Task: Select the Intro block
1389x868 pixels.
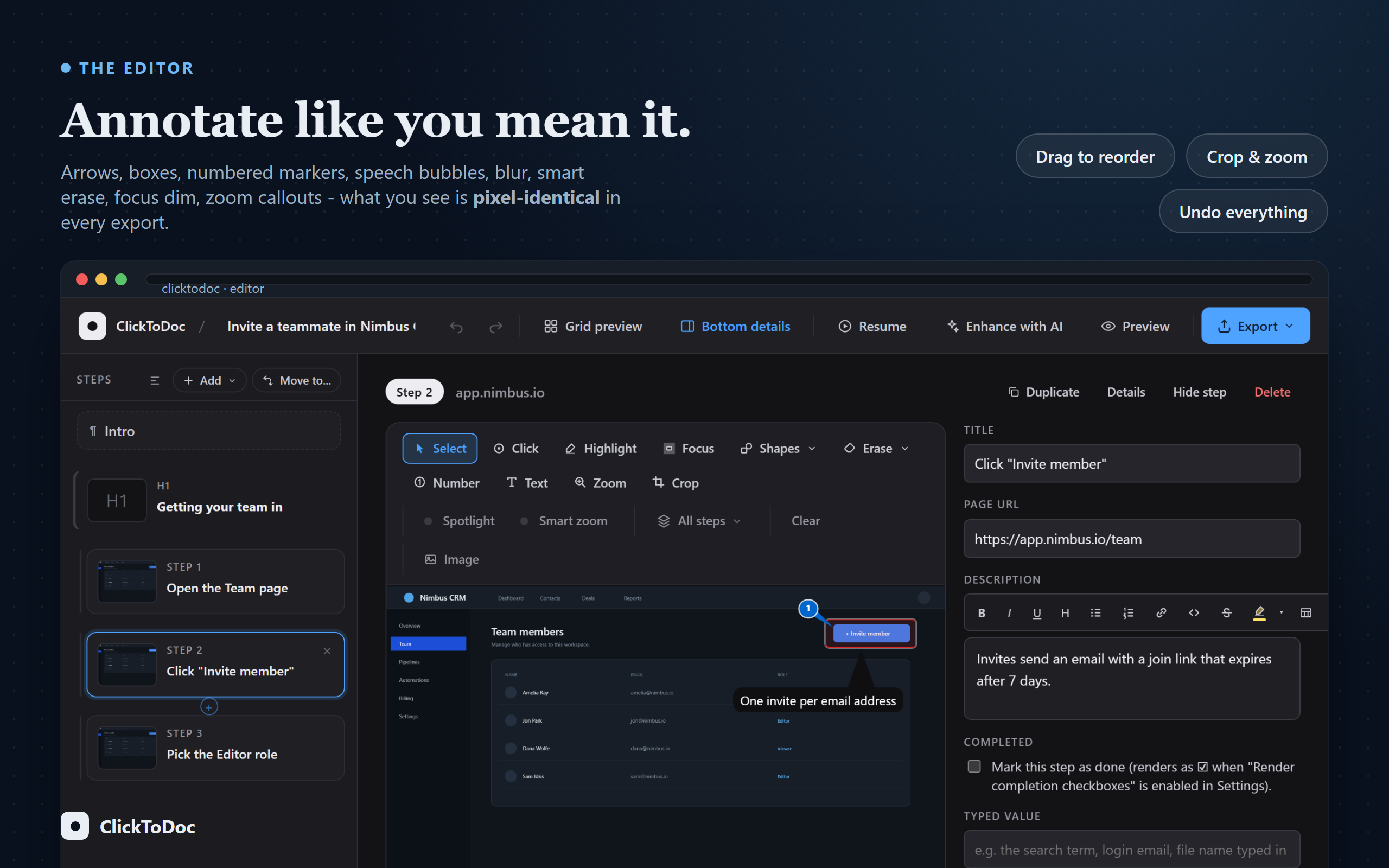Action: point(209,431)
